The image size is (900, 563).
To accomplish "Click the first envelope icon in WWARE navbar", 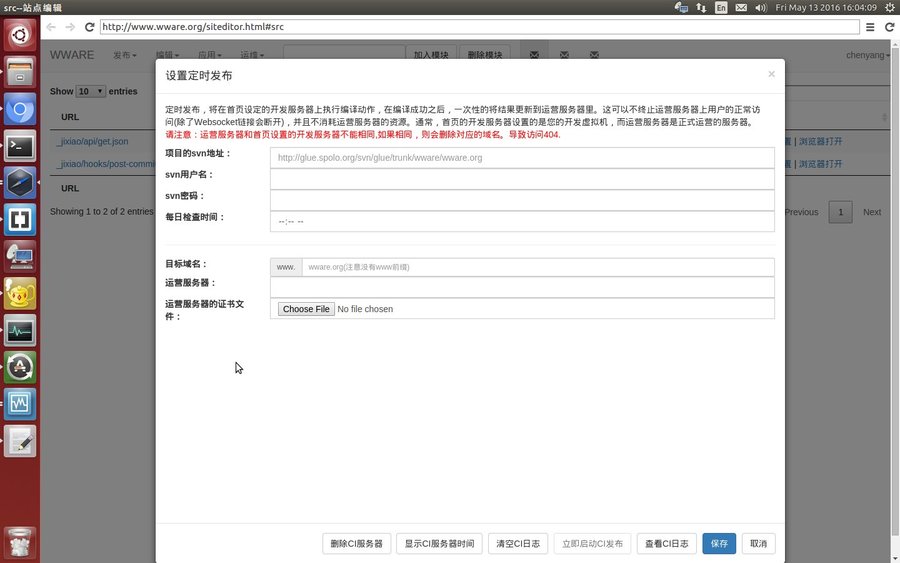I will (x=534, y=55).
